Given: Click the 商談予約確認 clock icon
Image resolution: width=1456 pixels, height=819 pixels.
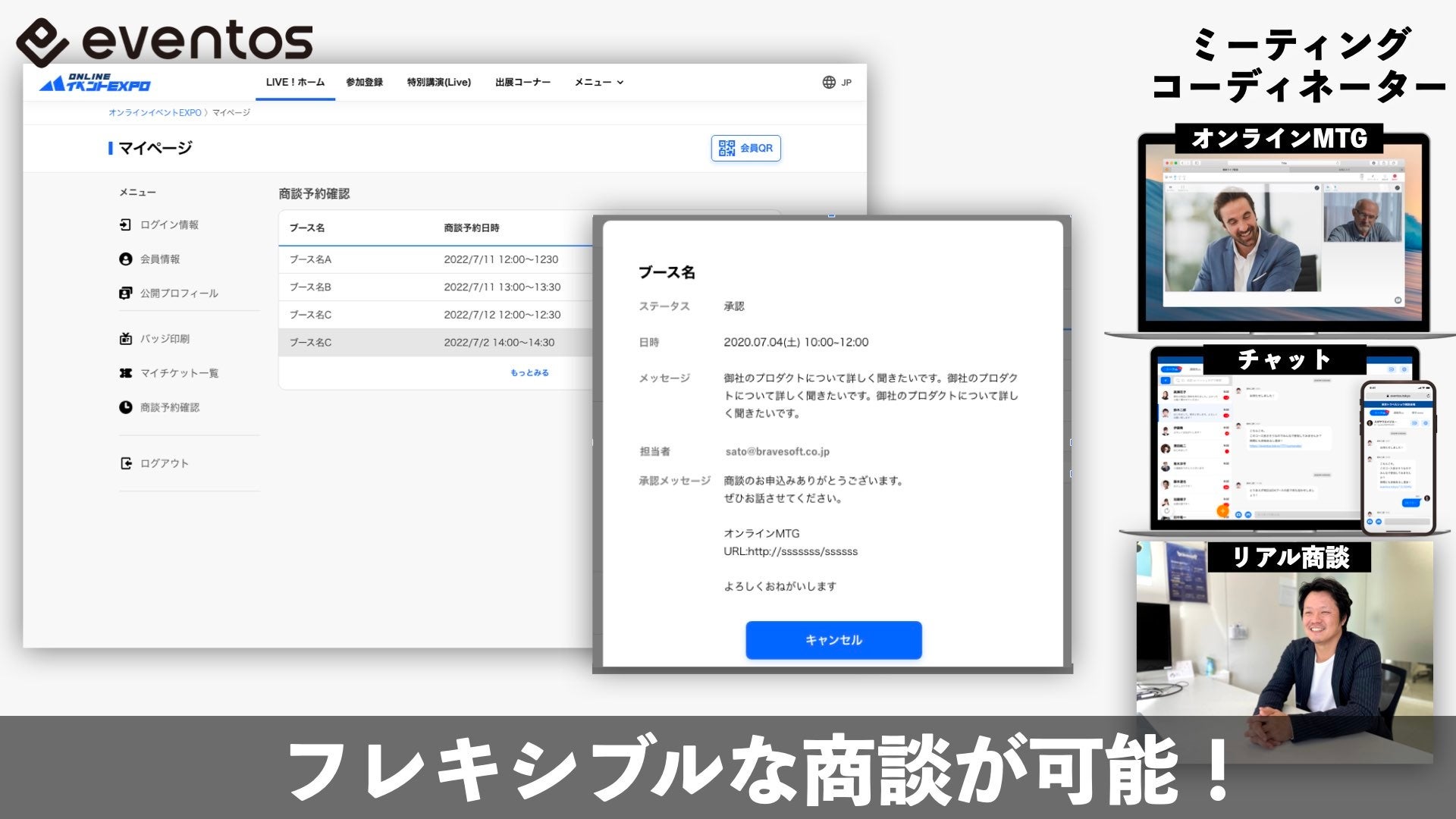Looking at the screenshot, I should 126,407.
